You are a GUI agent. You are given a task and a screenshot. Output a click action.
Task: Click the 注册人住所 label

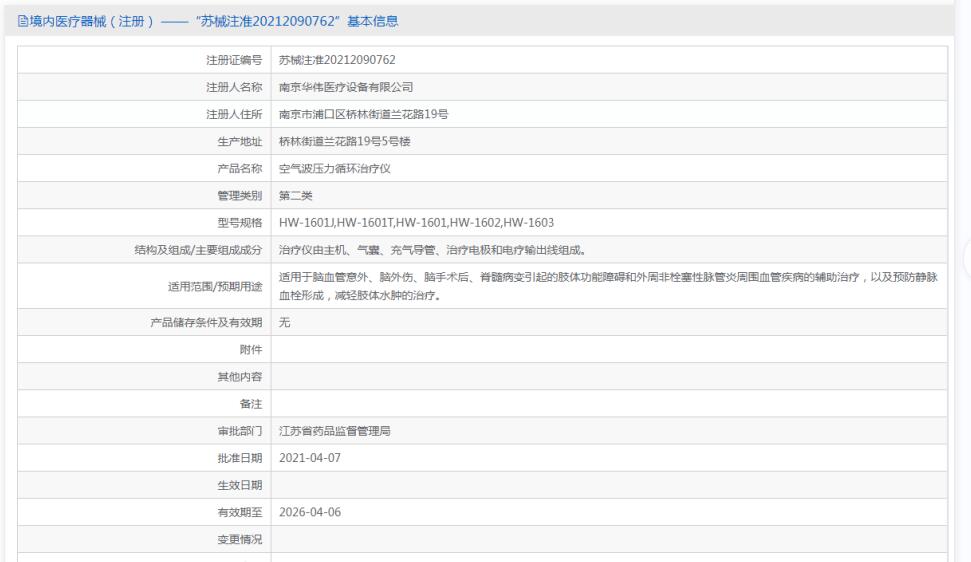point(234,115)
